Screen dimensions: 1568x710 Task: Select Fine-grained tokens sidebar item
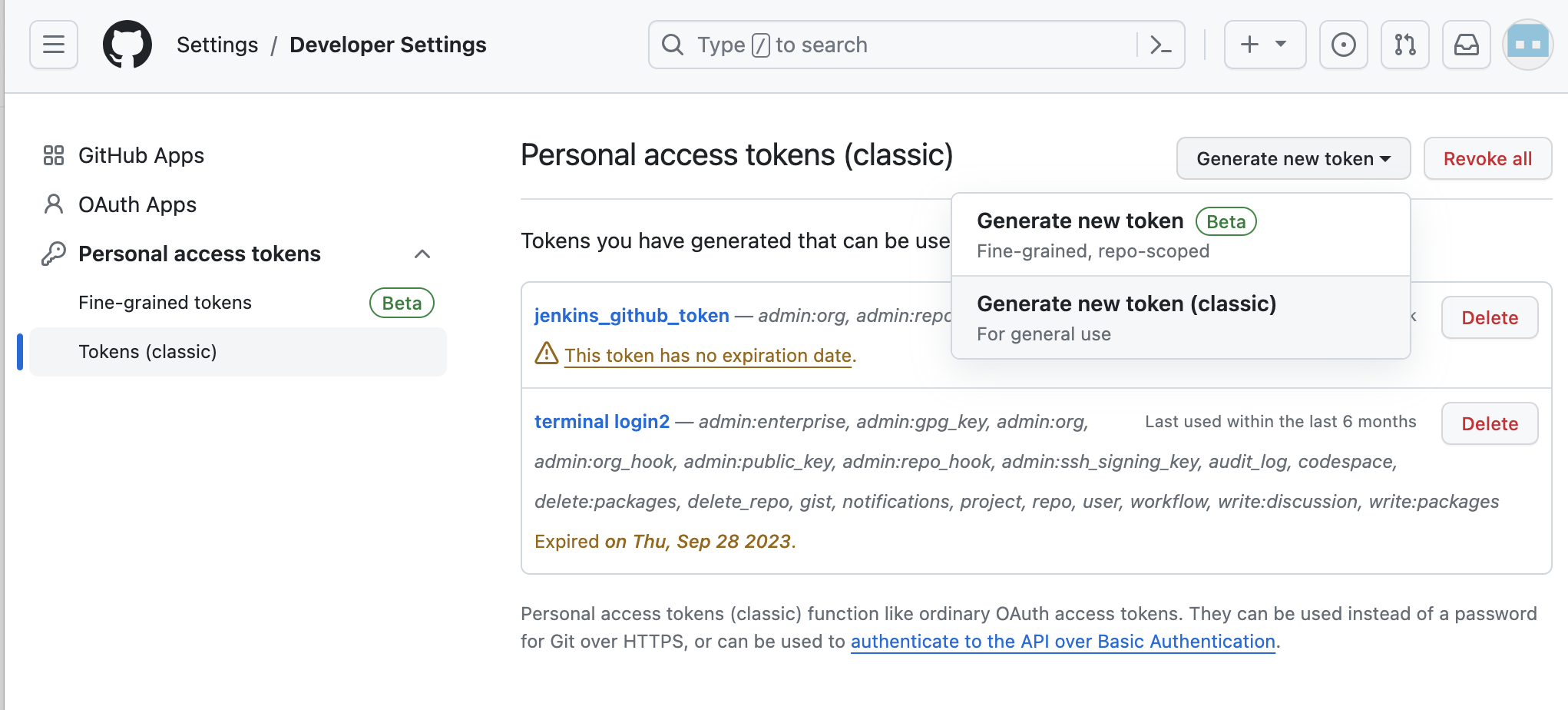tap(165, 303)
